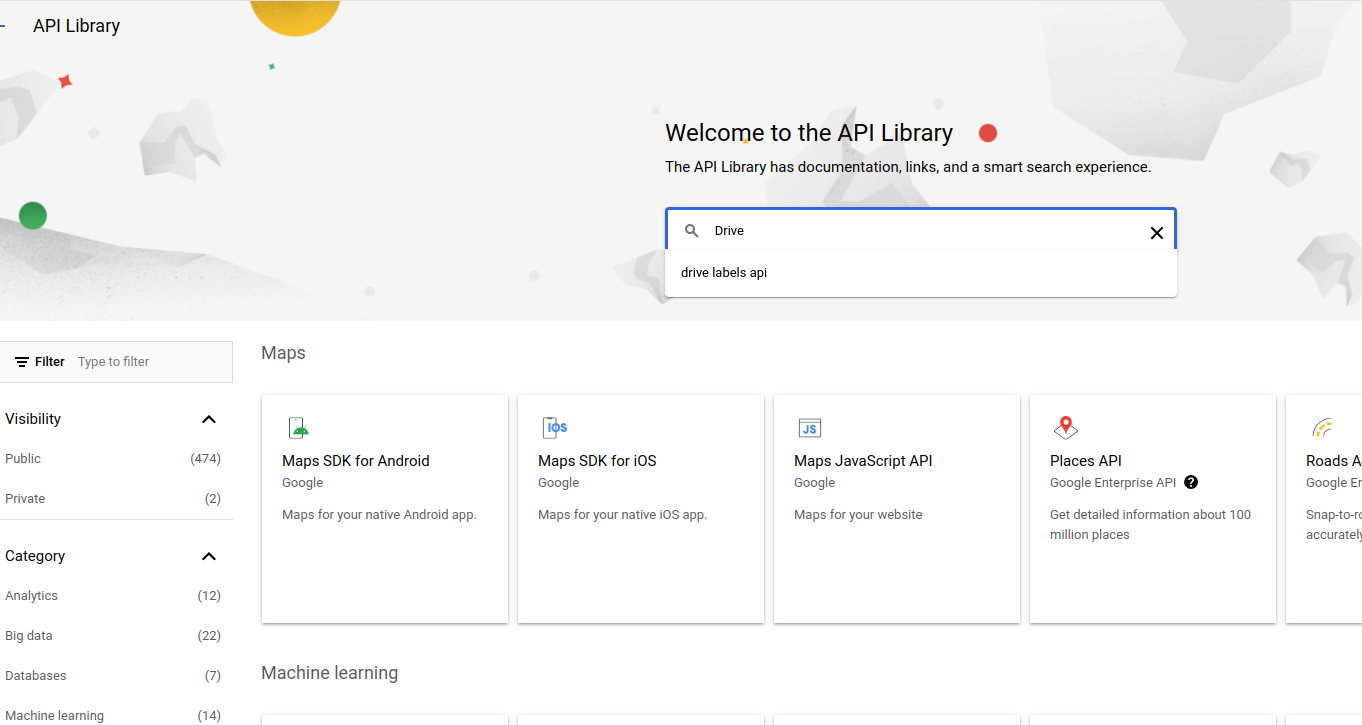Click the search magnifier icon
1362x725 pixels.
click(x=691, y=231)
